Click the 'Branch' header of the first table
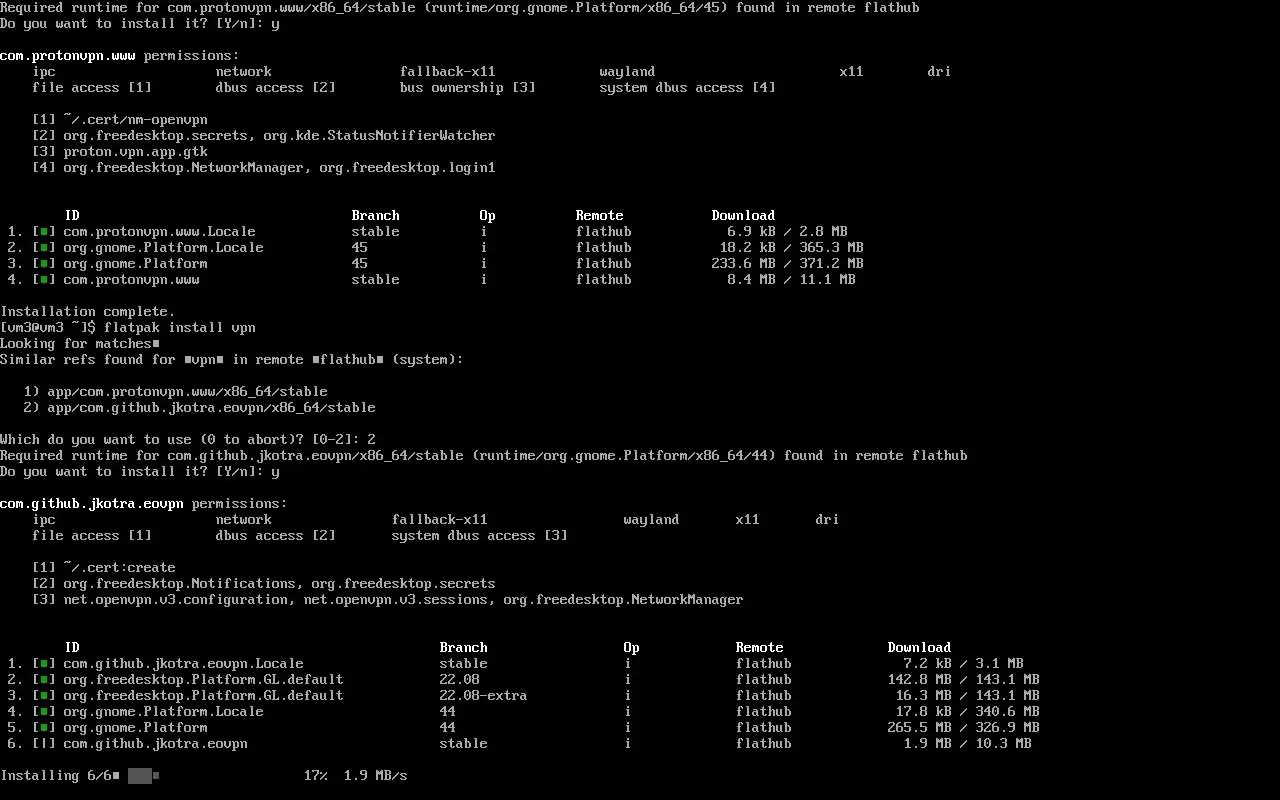The height and width of the screenshot is (800, 1280). coord(375,216)
